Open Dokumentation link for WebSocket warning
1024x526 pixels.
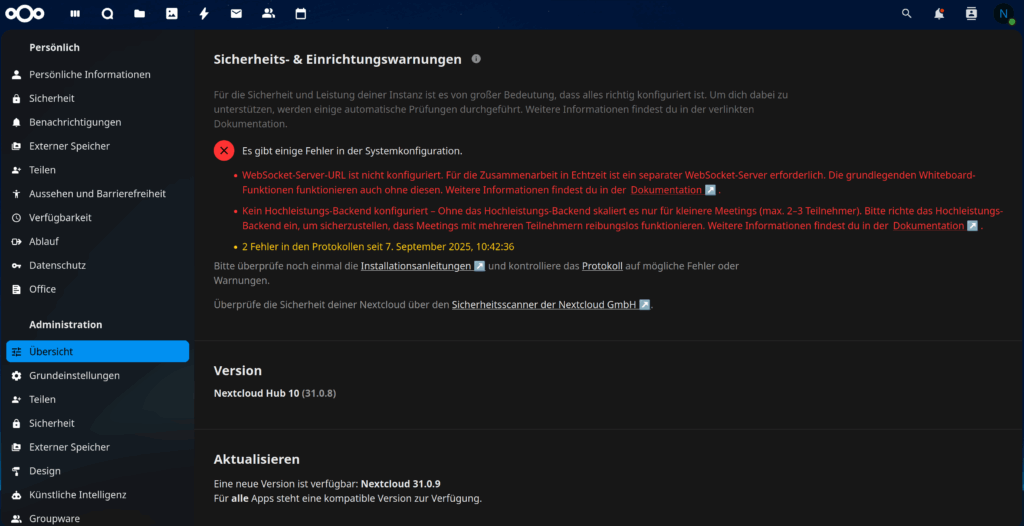pyautogui.click(x=673, y=190)
